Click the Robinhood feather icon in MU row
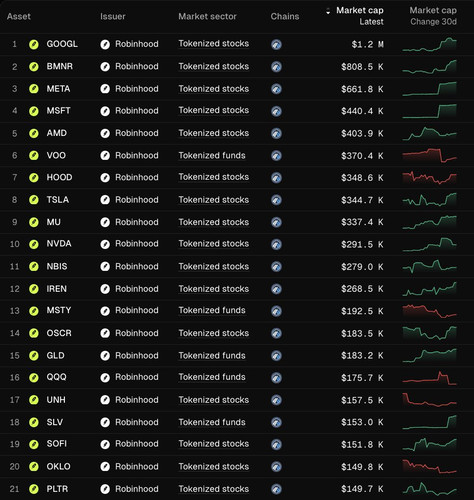The height and width of the screenshot is (500, 474). point(105,222)
